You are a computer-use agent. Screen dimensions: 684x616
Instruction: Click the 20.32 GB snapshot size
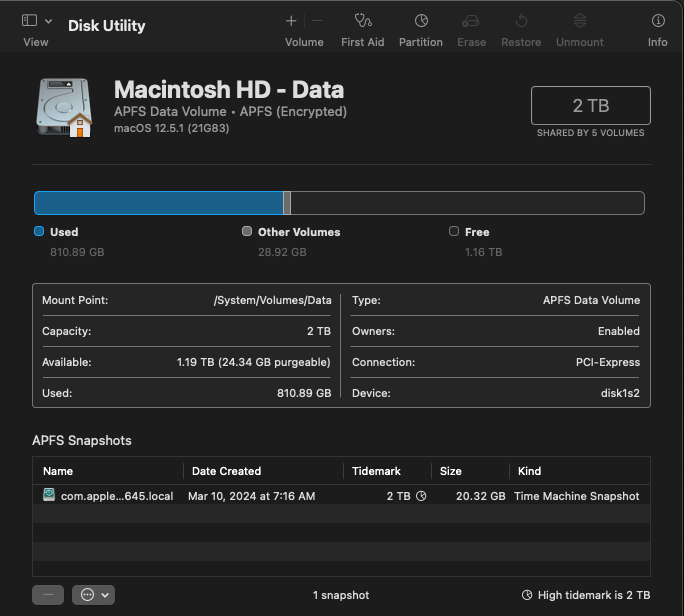(480, 496)
